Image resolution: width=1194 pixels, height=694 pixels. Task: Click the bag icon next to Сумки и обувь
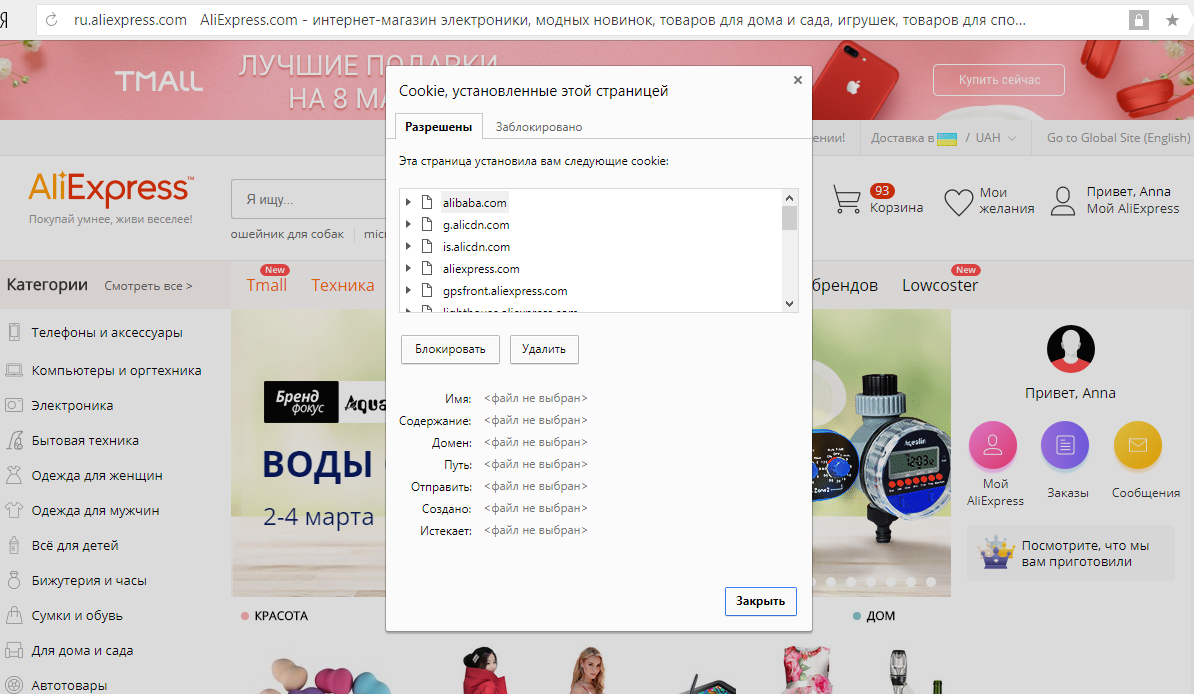coord(14,615)
